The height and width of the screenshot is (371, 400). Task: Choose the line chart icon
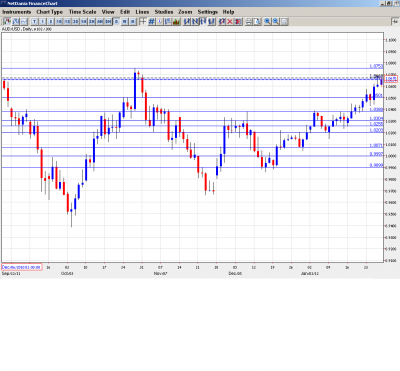pos(24,22)
